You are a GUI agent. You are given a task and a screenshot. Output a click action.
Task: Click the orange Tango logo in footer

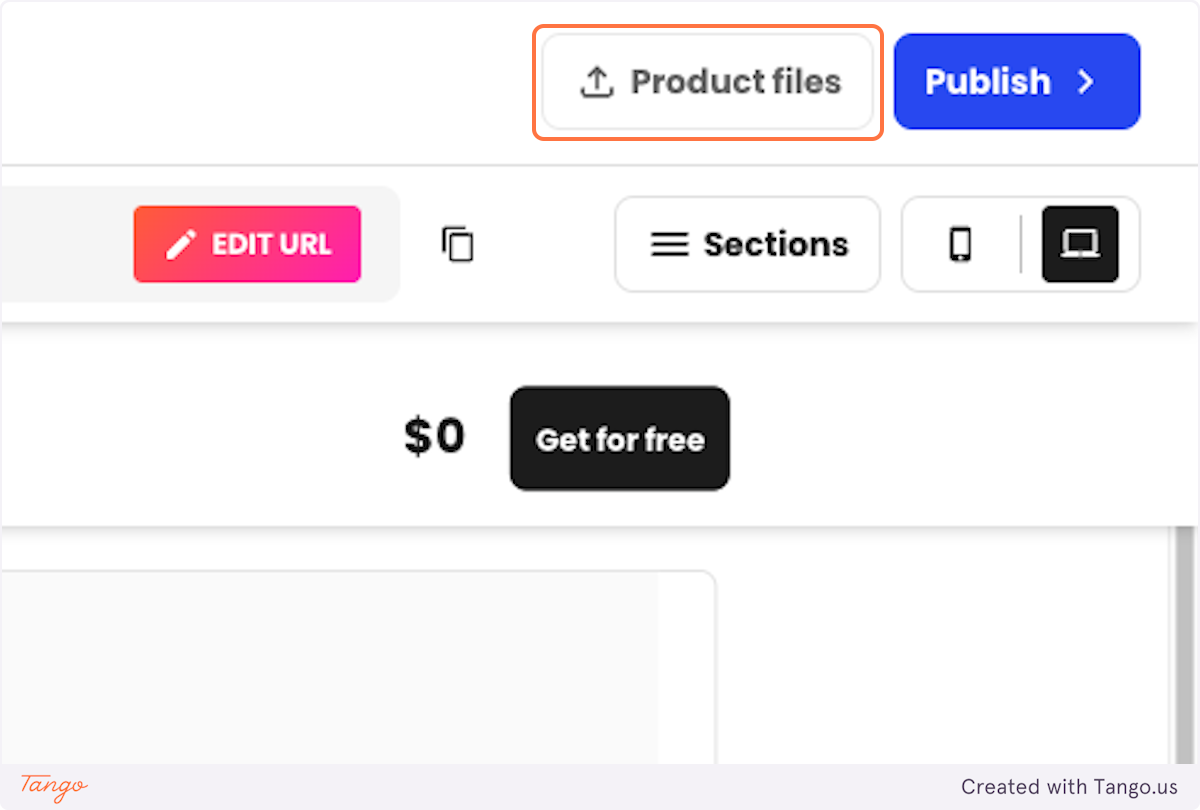[54, 787]
